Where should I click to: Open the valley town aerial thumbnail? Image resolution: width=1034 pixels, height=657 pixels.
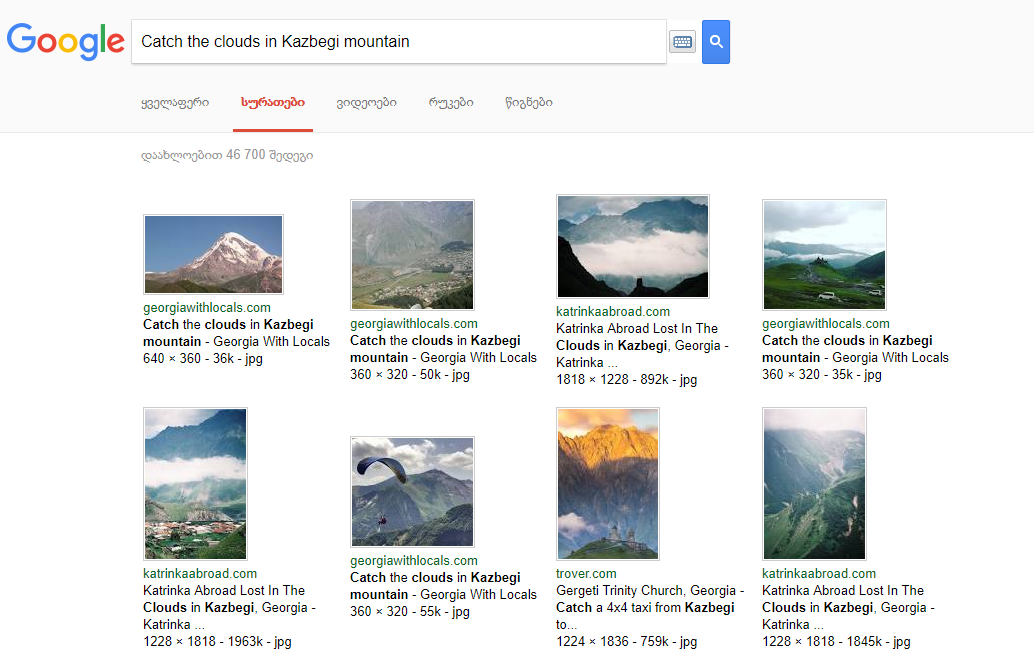coord(412,255)
